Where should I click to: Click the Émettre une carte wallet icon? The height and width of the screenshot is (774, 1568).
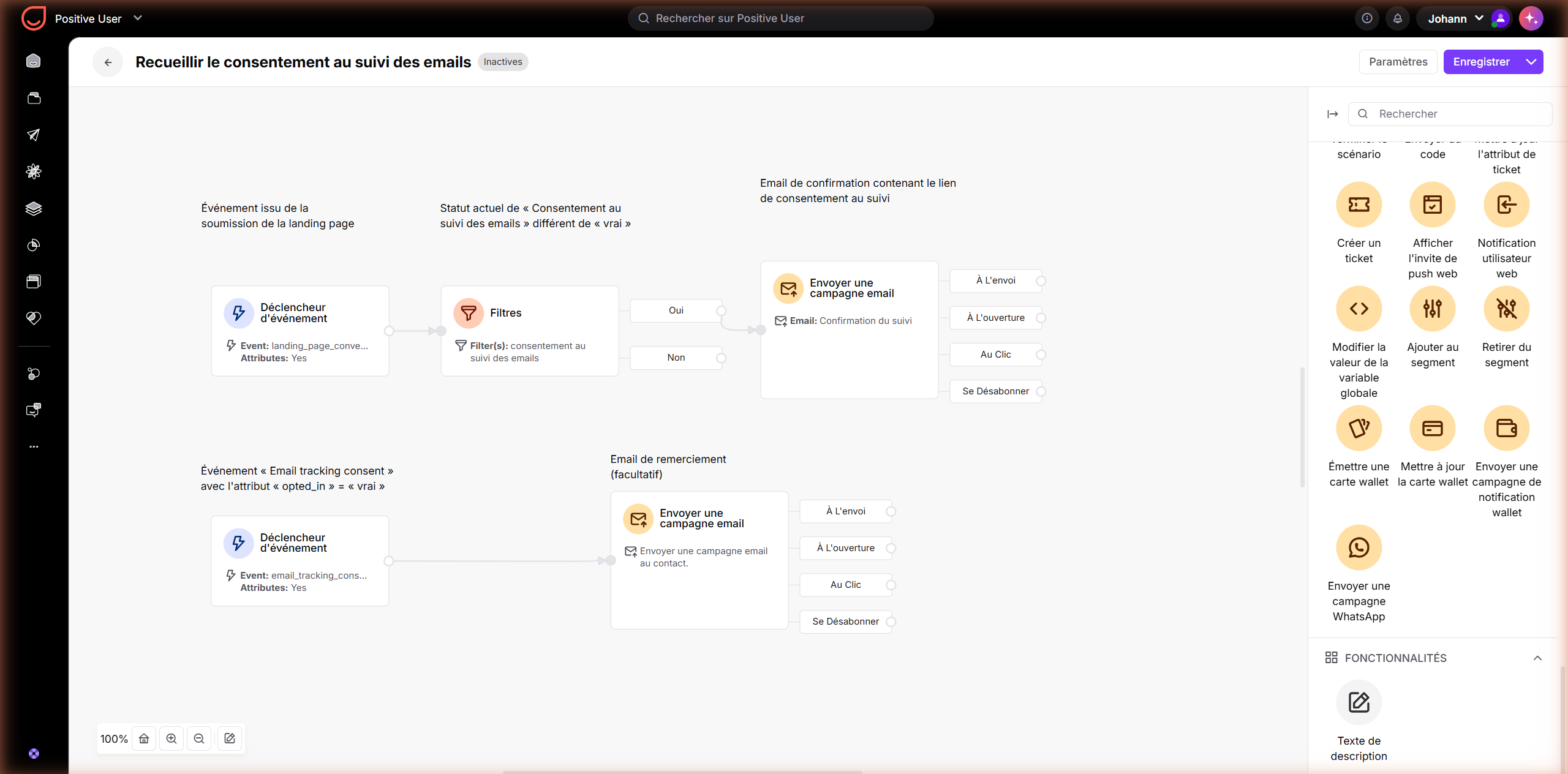1359,428
